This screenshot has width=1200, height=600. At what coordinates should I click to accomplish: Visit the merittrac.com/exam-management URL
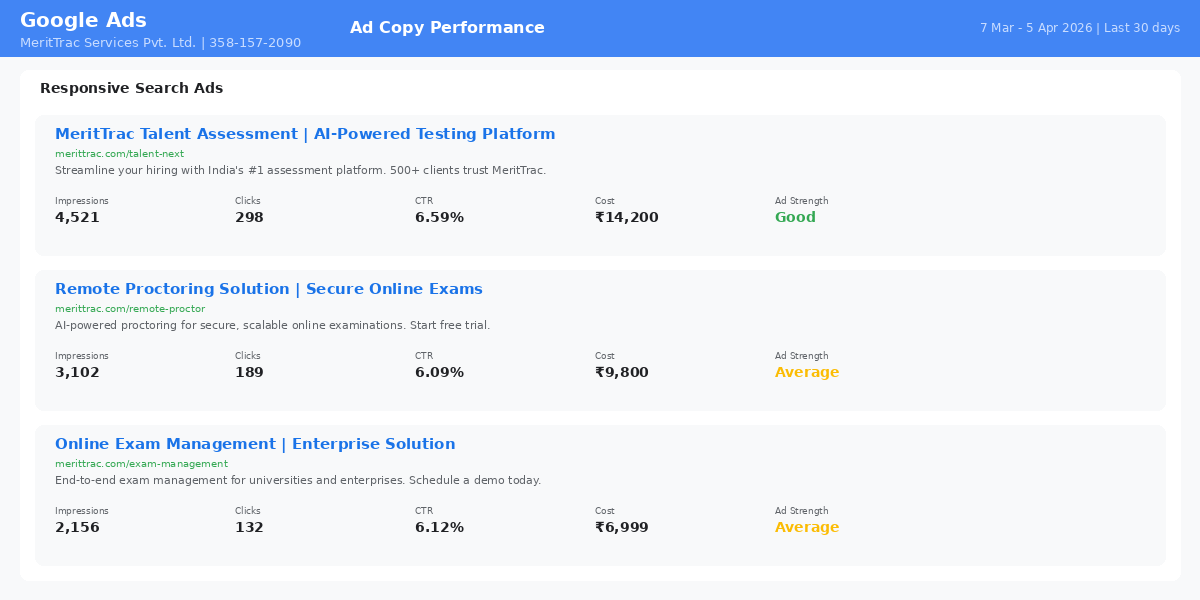141,464
